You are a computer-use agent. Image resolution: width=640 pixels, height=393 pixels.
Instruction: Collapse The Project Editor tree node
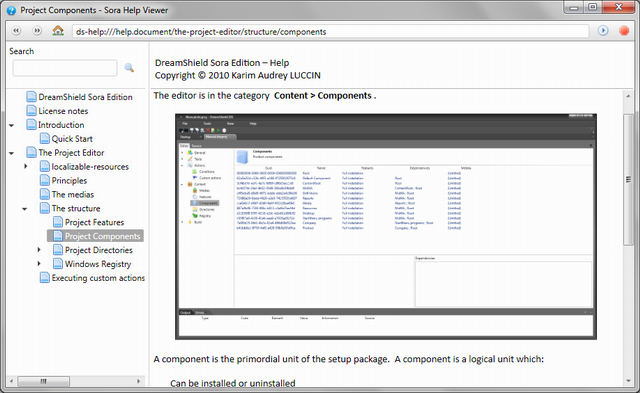11,153
